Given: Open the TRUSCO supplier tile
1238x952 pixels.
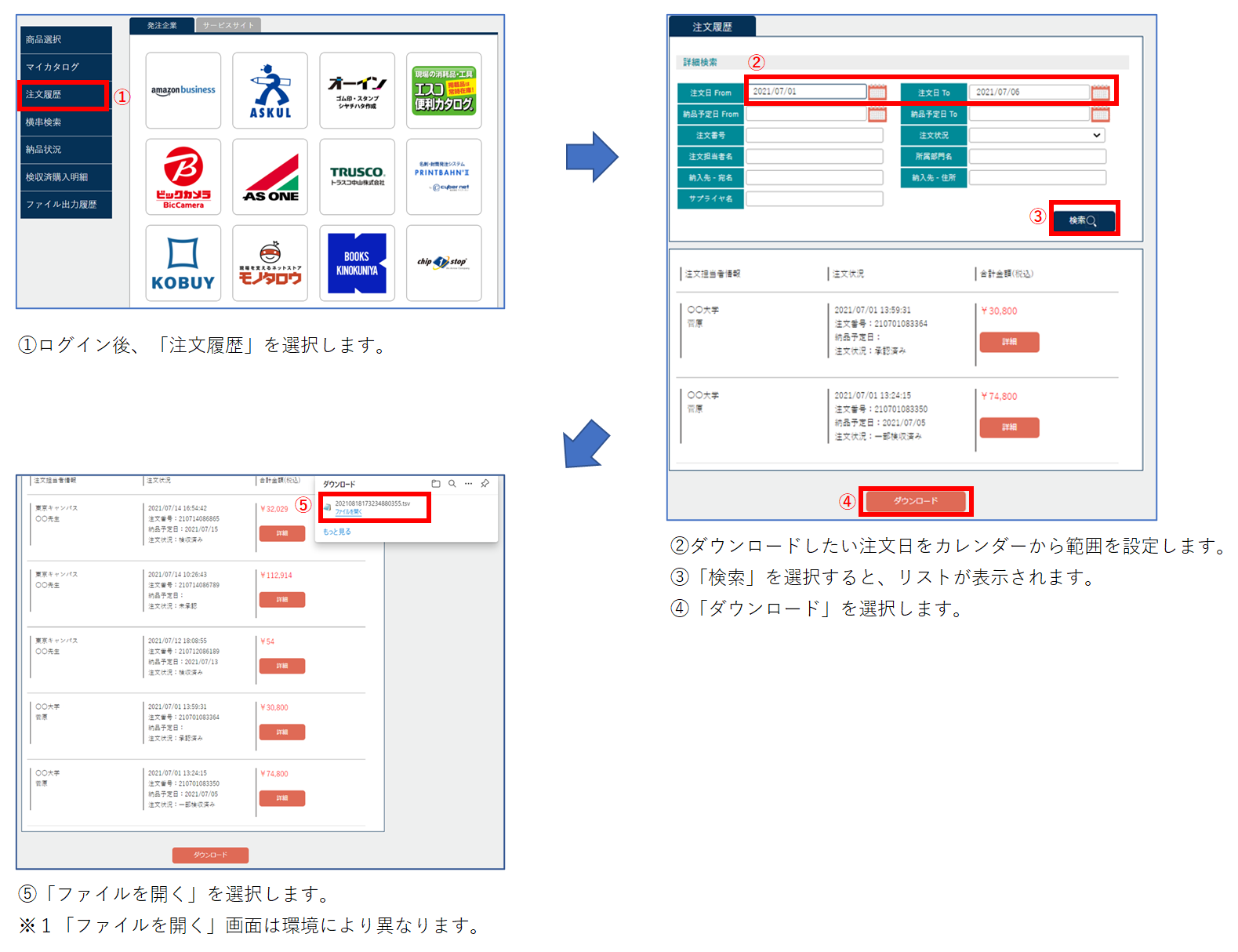Looking at the screenshot, I should (358, 177).
